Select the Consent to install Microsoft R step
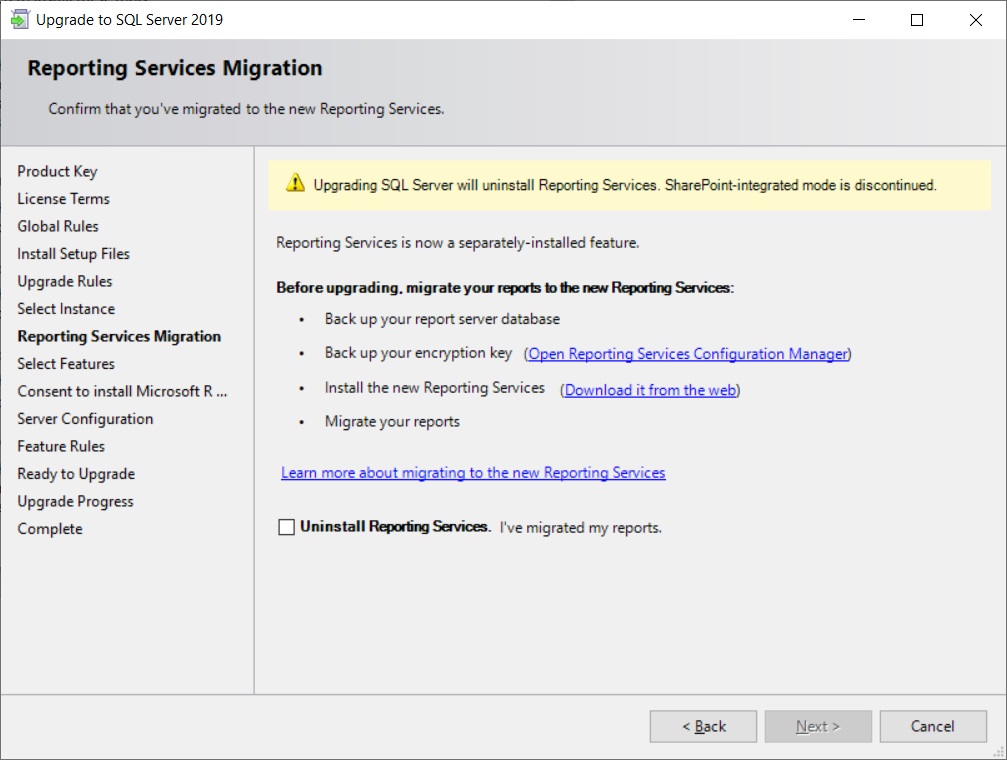This screenshot has width=1007, height=760. (x=122, y=392)
